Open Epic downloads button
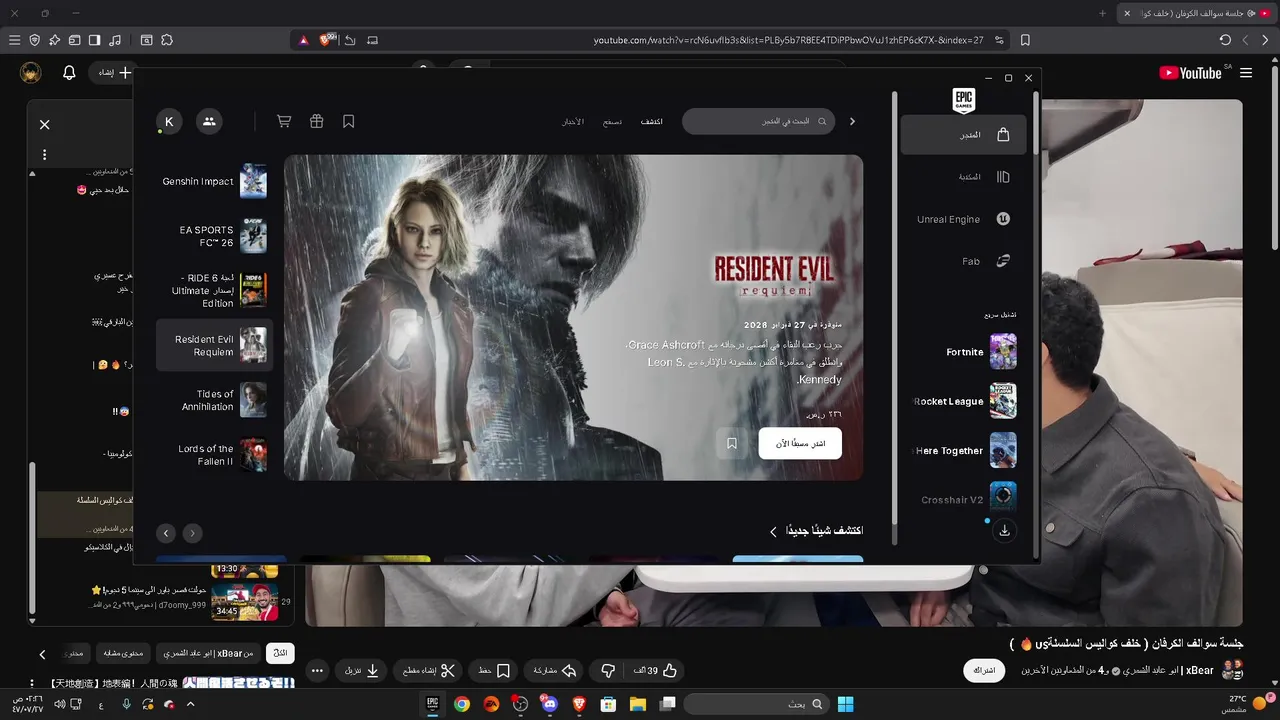This screenshot has height=720, width=1280. click(1004, 531)
